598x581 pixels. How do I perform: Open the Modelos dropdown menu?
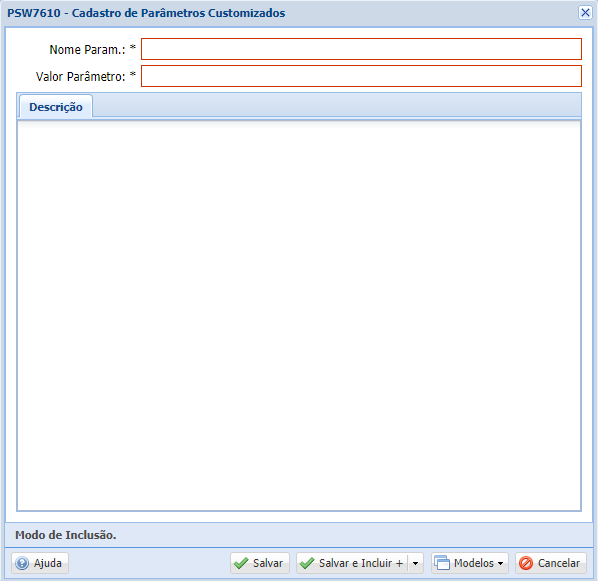click(x=470, y=563)
